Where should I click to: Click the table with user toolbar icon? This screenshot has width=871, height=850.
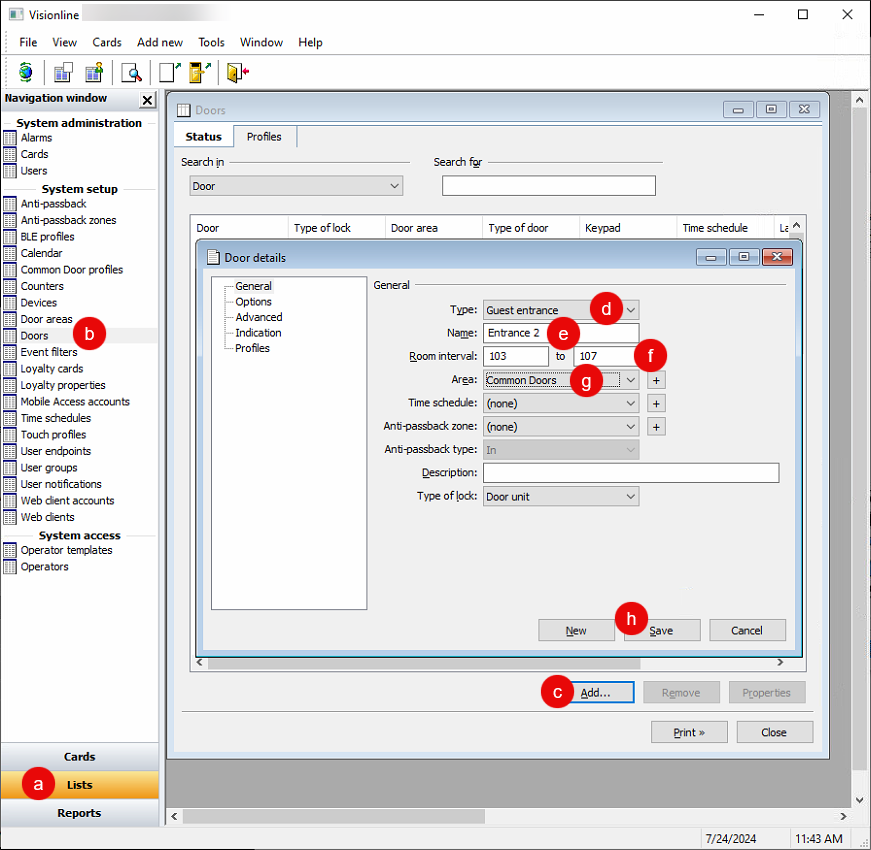pos(94,72)
